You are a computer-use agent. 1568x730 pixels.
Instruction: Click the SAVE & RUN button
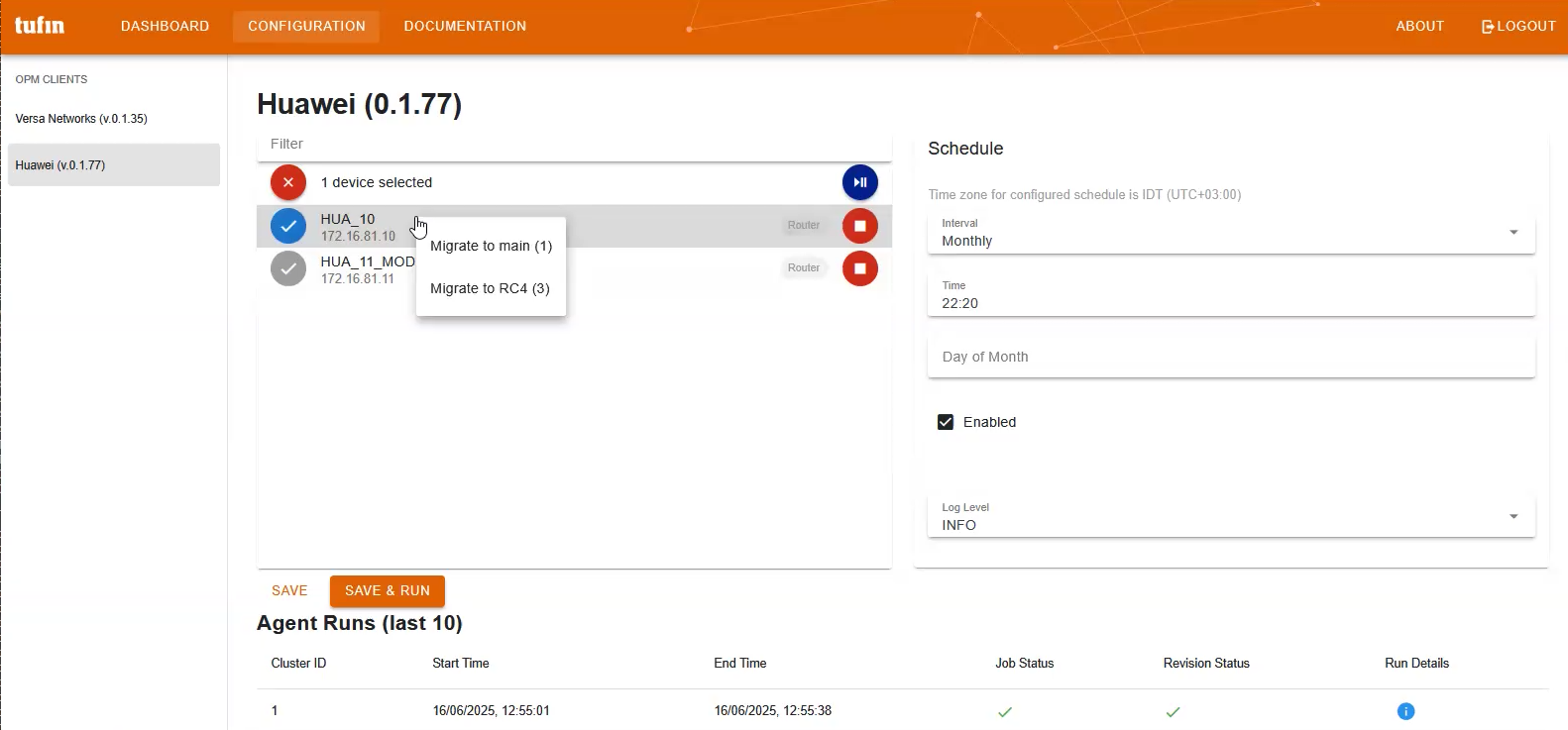coord(388,590)
